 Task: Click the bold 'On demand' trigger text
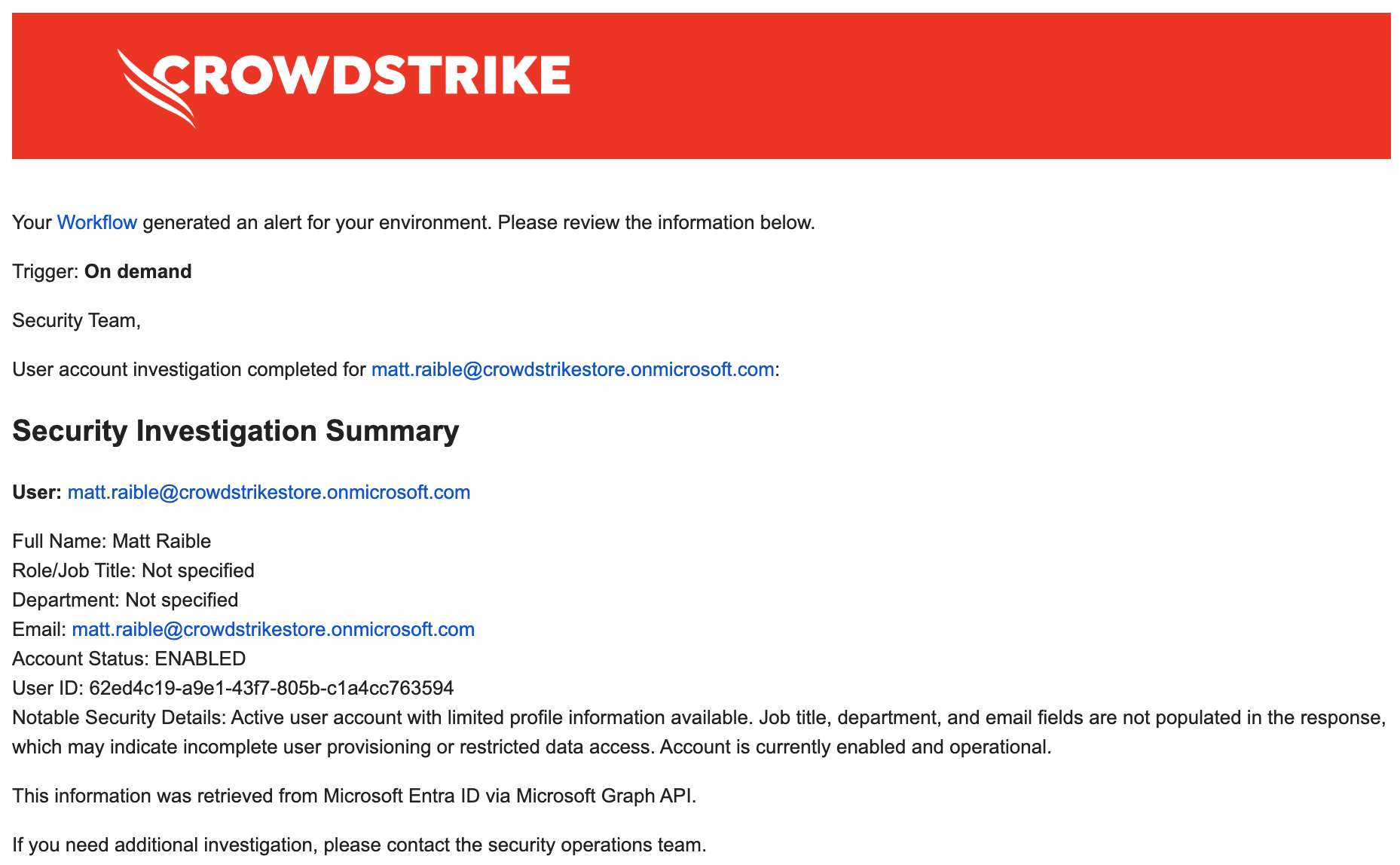point(138,272)
